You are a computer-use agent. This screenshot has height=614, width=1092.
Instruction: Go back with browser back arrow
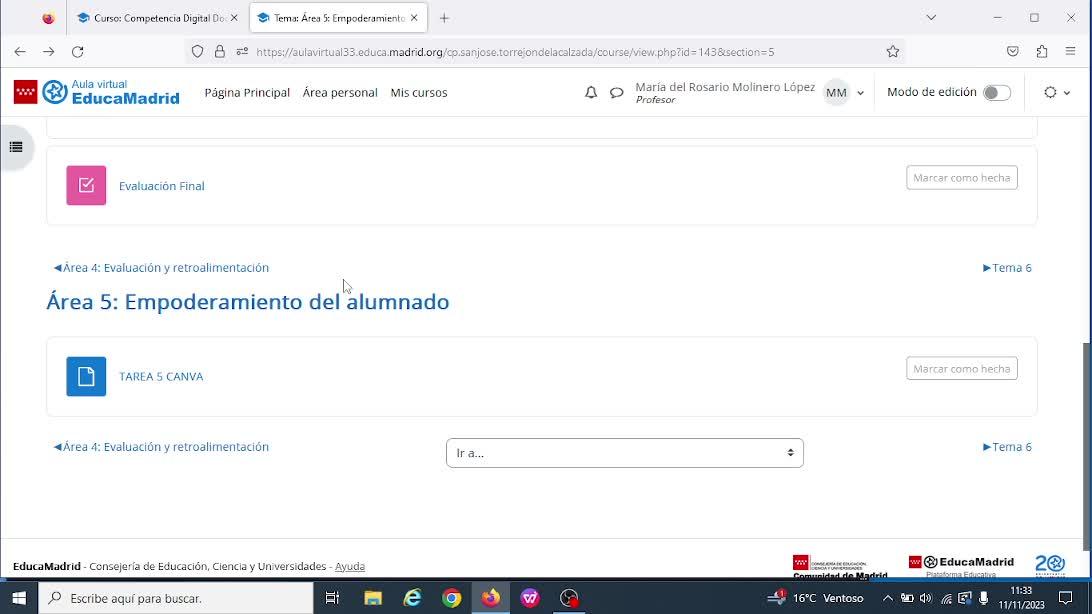click(x=20, y=52)
